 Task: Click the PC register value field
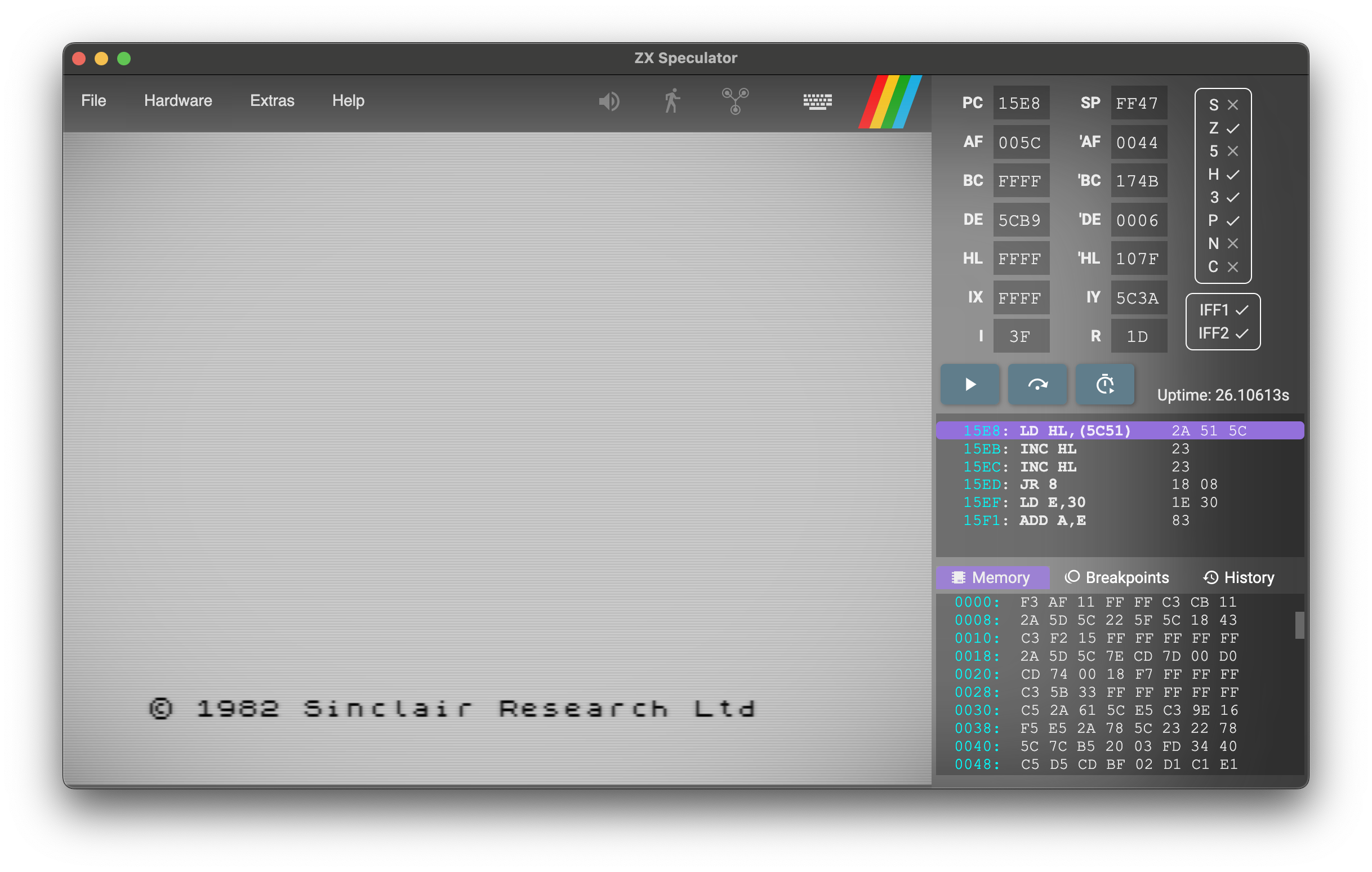[x=1021, y=103]
